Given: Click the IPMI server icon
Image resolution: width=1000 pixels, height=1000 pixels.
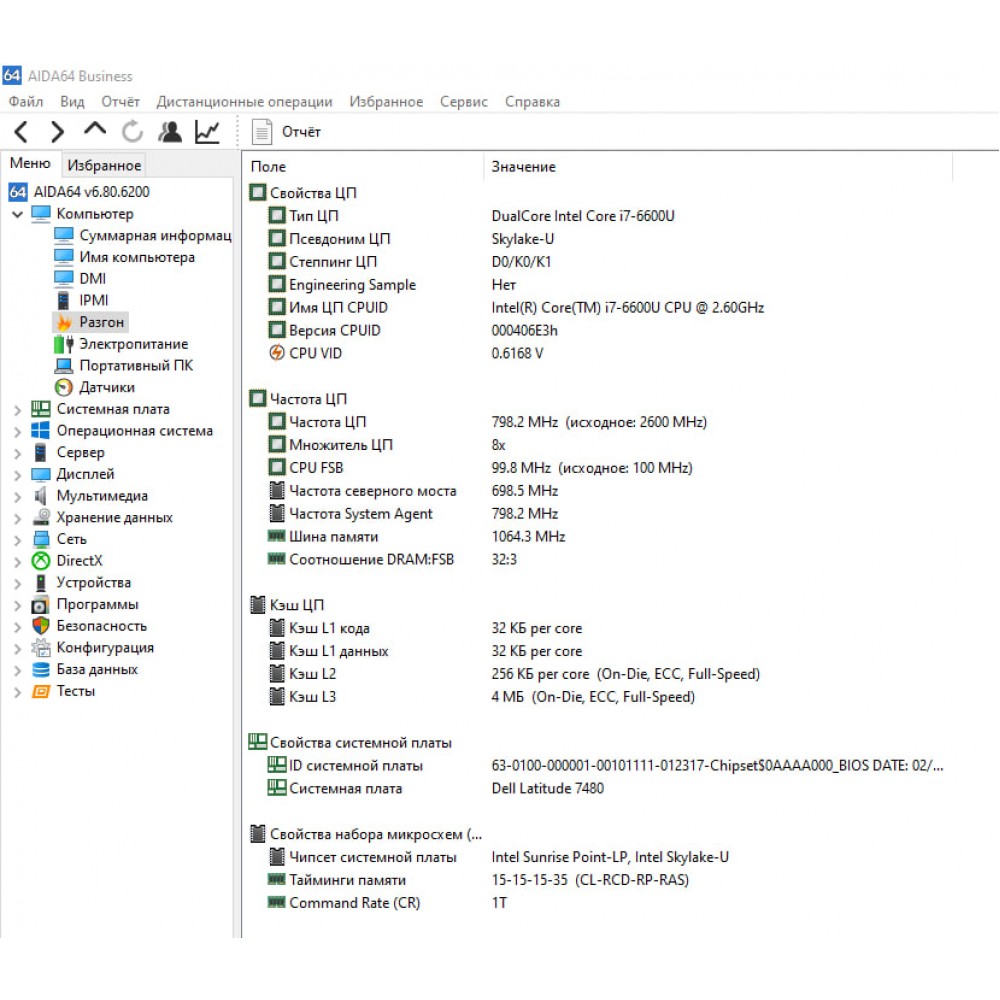Looking at the screenshot, I should [63, 300].
